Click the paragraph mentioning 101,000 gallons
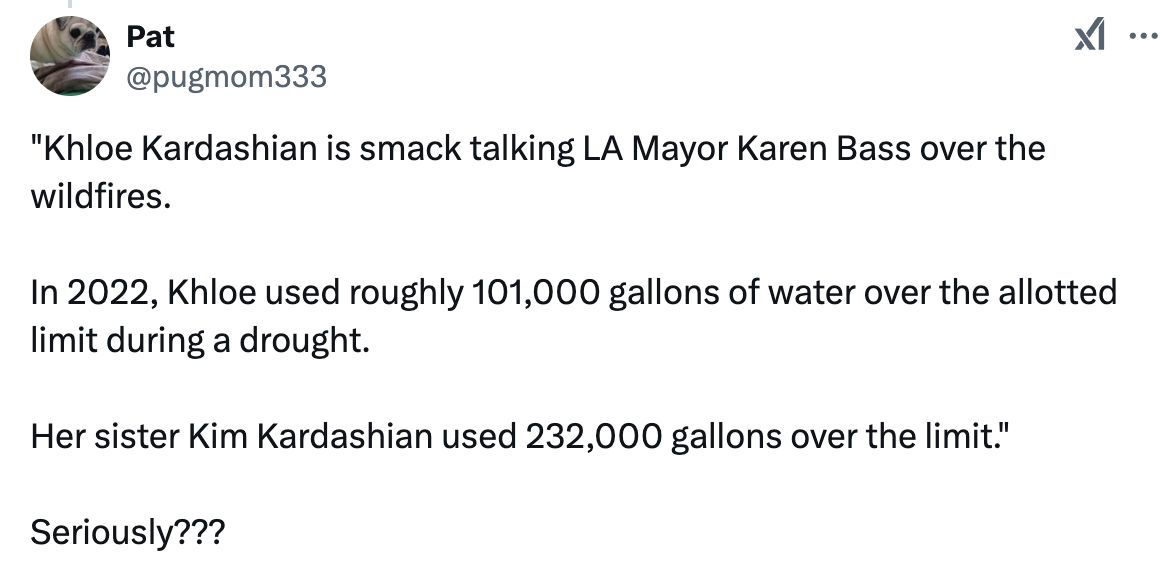 tap(573, 316)
